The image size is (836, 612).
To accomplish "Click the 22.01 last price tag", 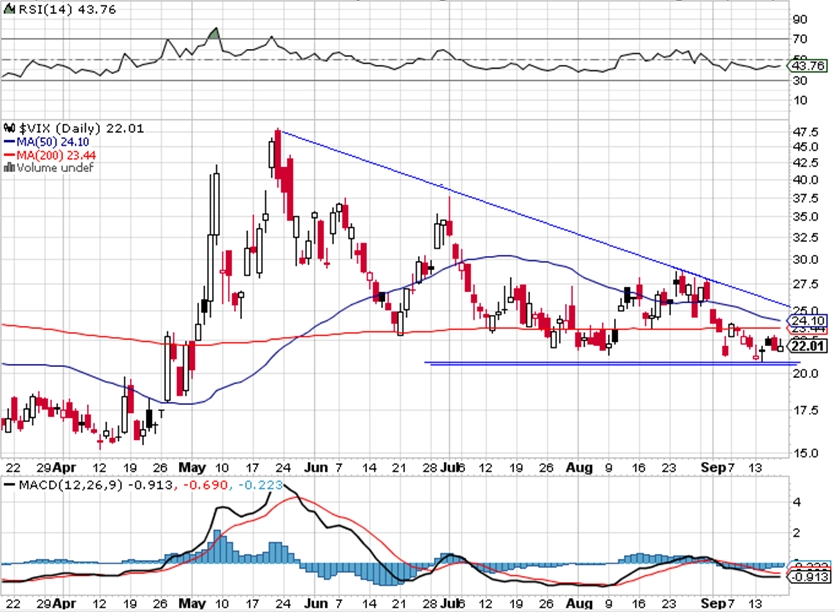I will point(808,347).
